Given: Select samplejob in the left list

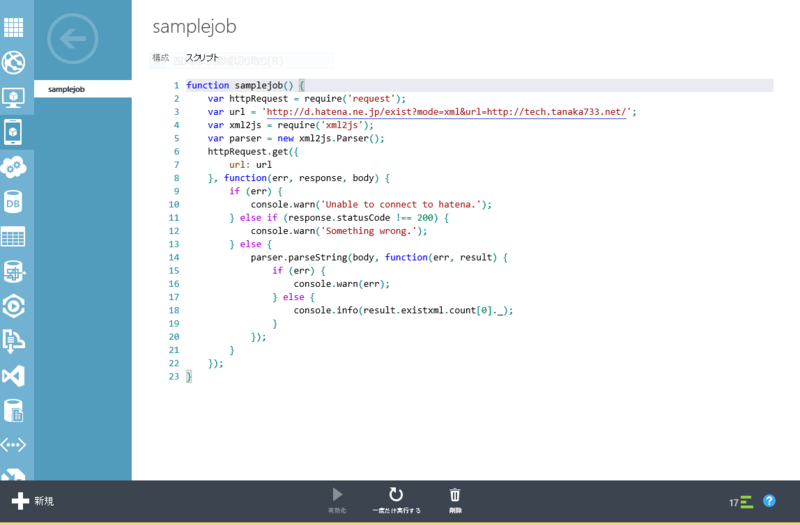Looking at the screenshot, I should [x=83, y=89].
